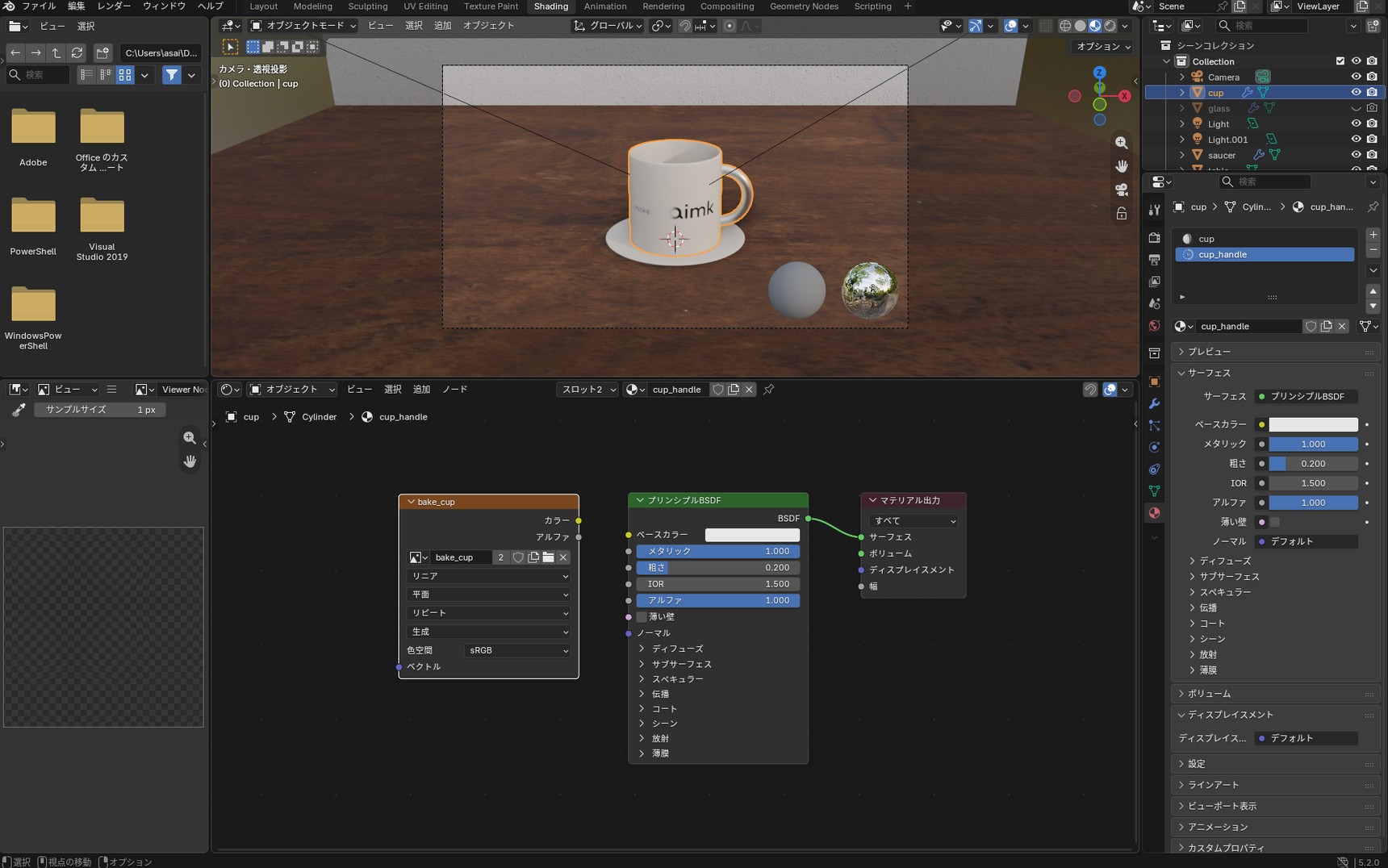Disable rendering of the saucer object
The width and height of the screenshot is (1388, 868).
point(1372,155)
